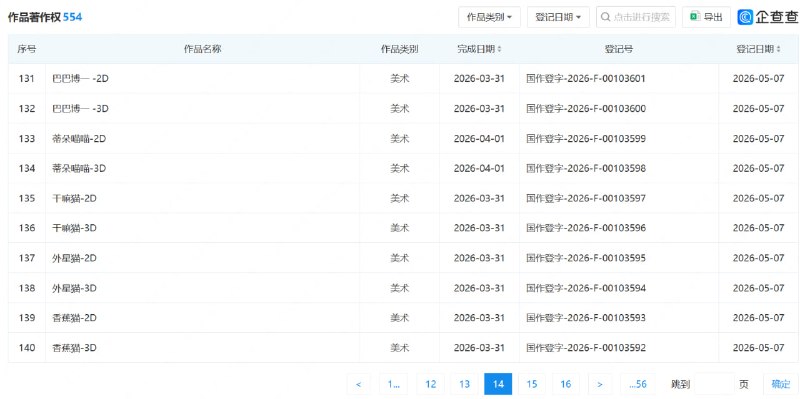Open the 作品类别 filter dropdown
Screen dimensions: 800x399
[x=489, y=17]
